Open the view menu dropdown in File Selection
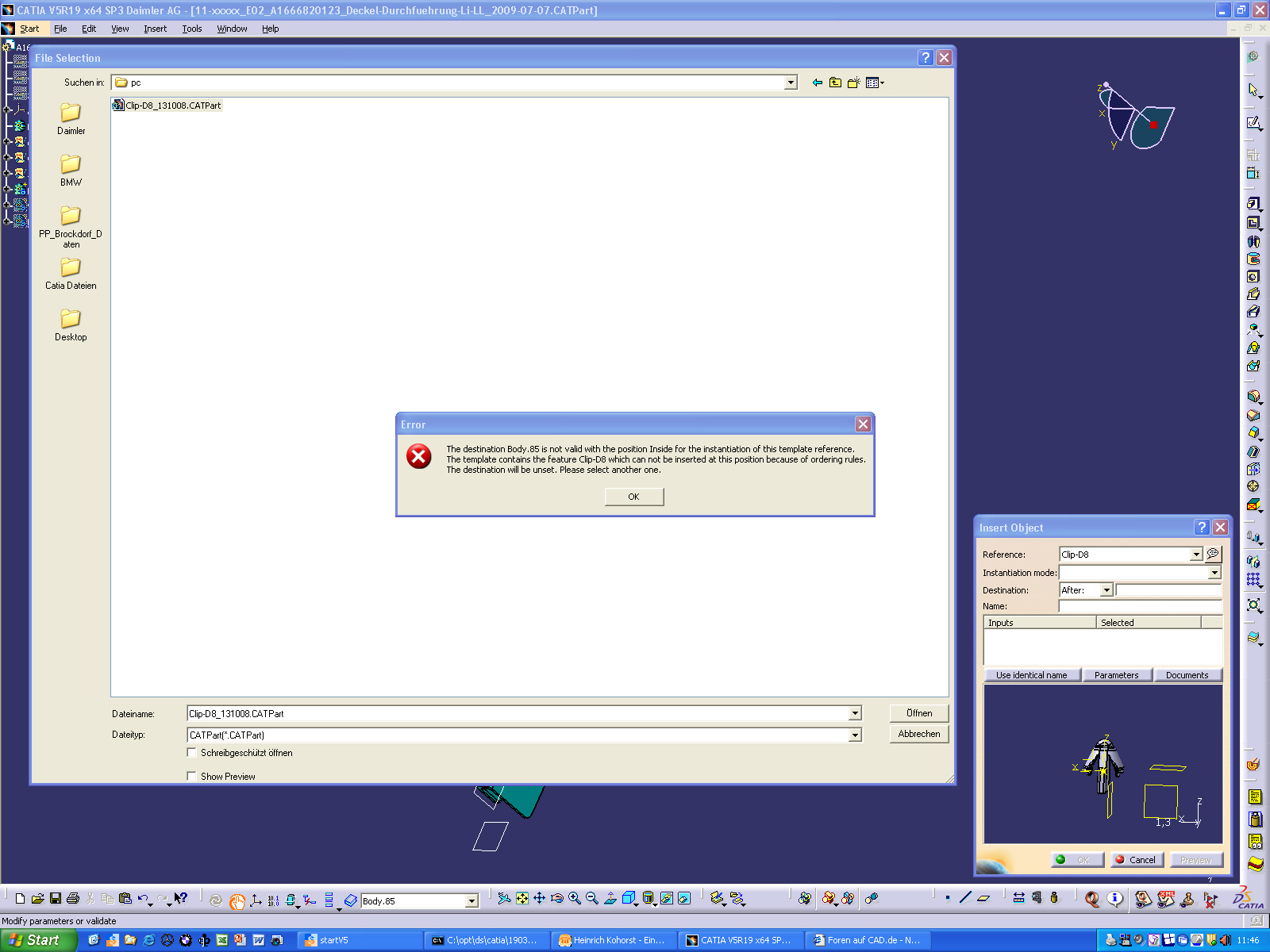This screenshot has height=952, width=1270. 875,83
